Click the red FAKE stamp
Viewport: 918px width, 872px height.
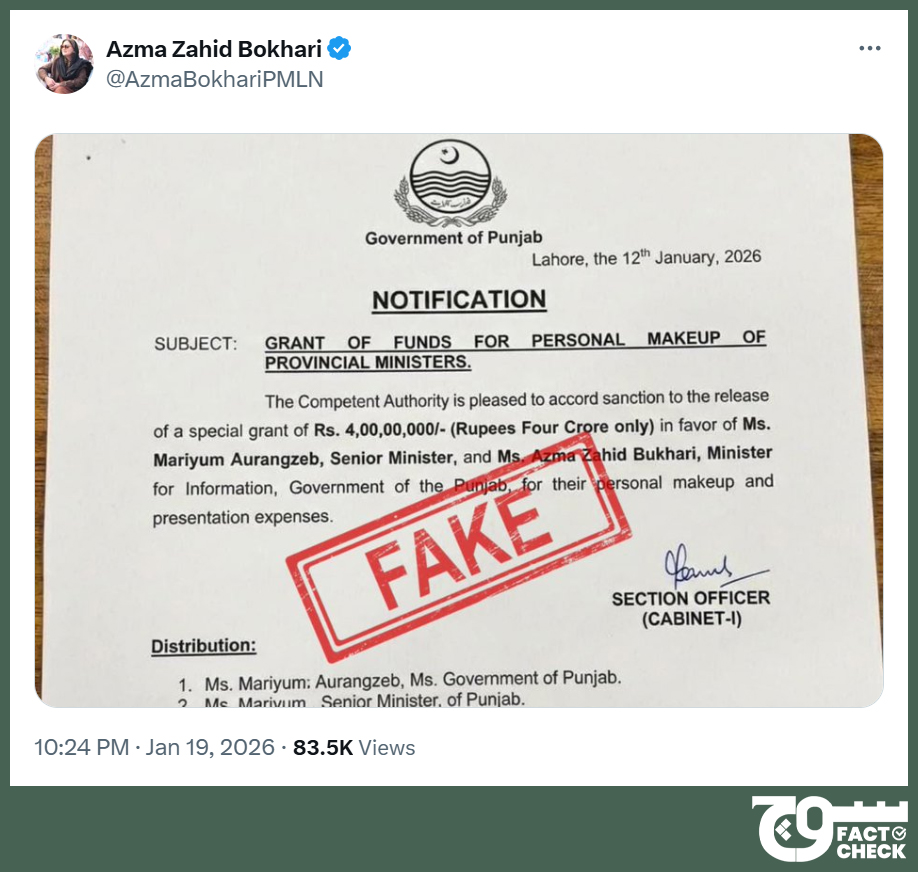pyautogui.click(x=459, y=550)
